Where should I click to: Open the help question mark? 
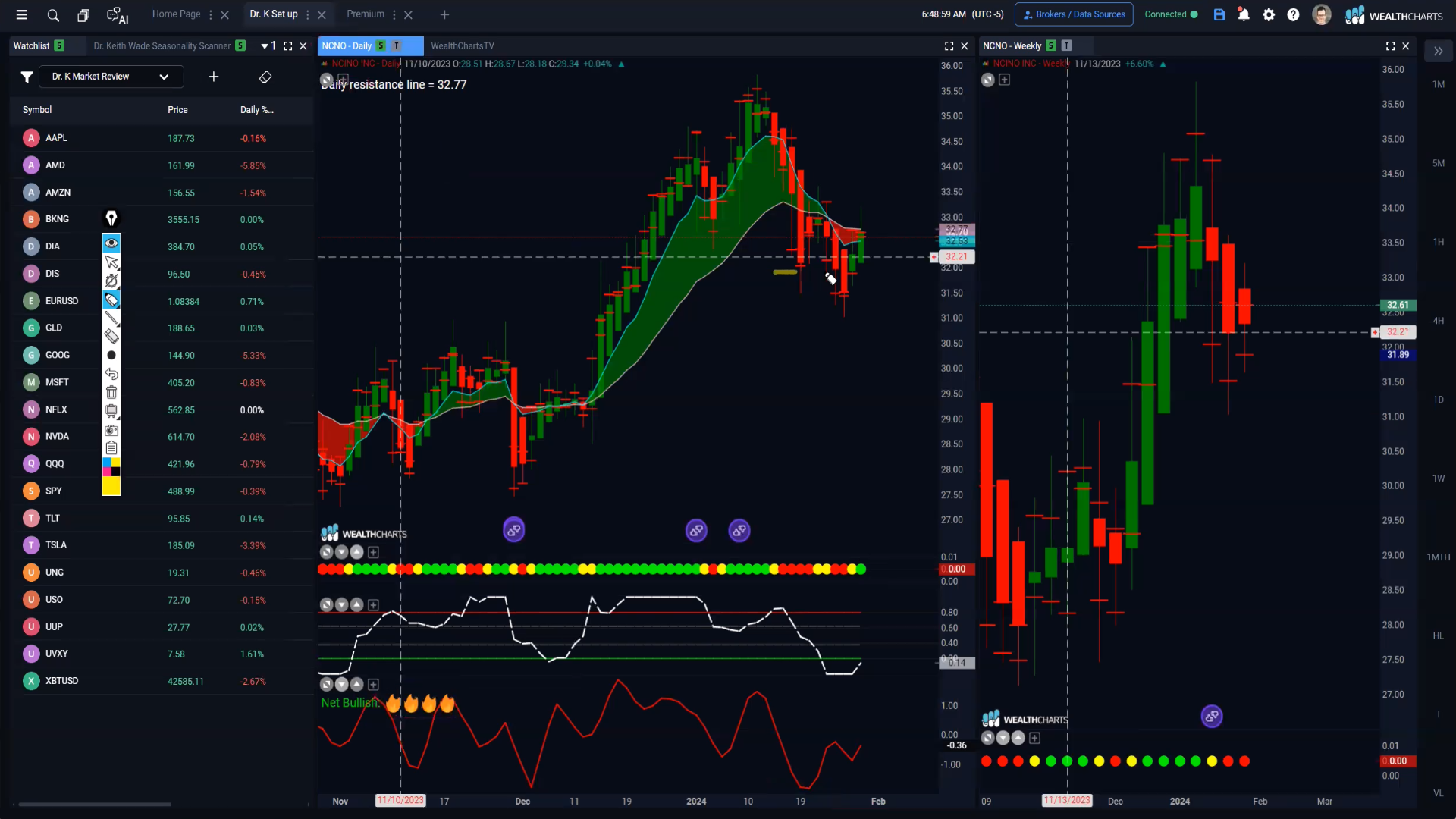(1293, 14)
